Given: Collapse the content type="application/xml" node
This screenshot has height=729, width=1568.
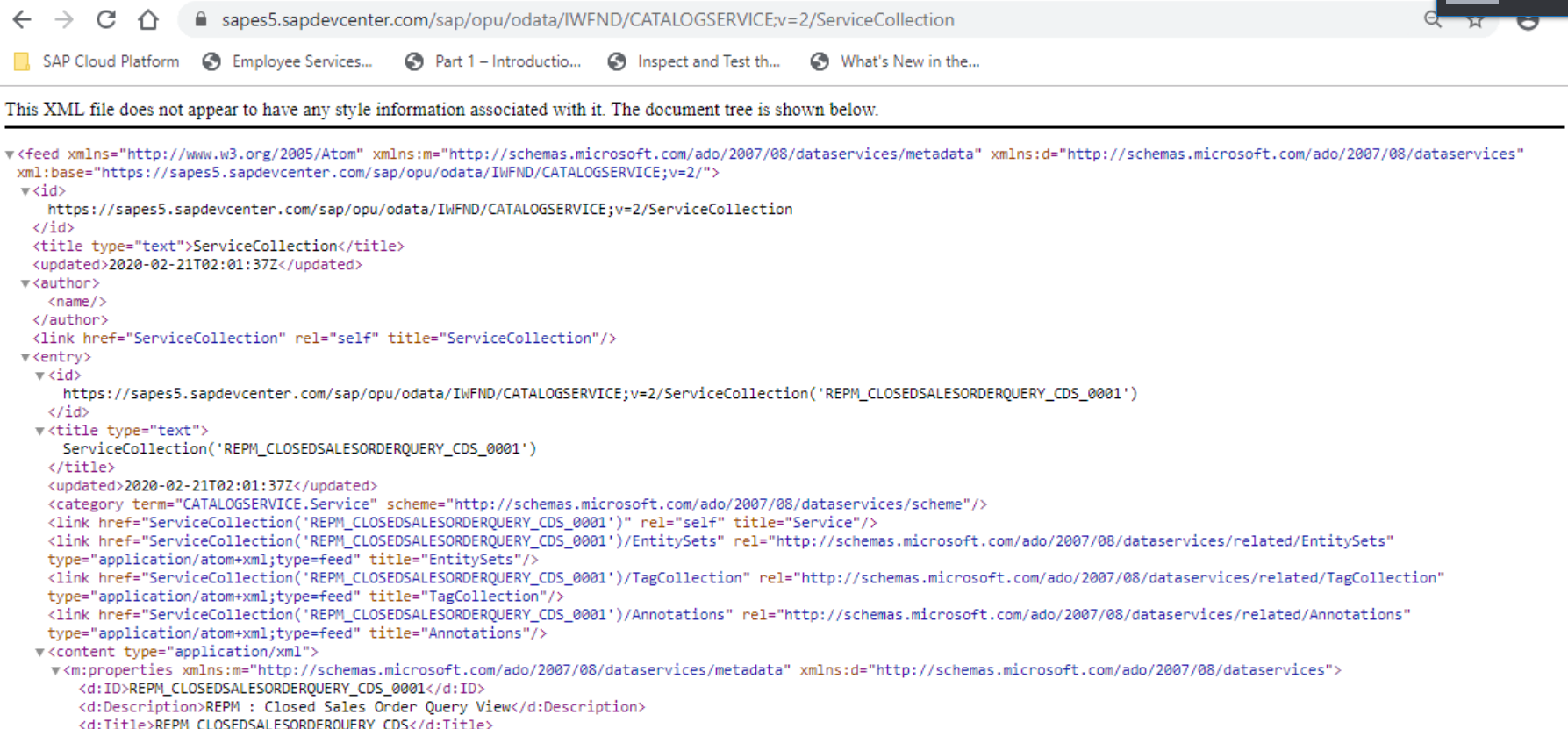Looking at the screenshot, I should point(39,652).
